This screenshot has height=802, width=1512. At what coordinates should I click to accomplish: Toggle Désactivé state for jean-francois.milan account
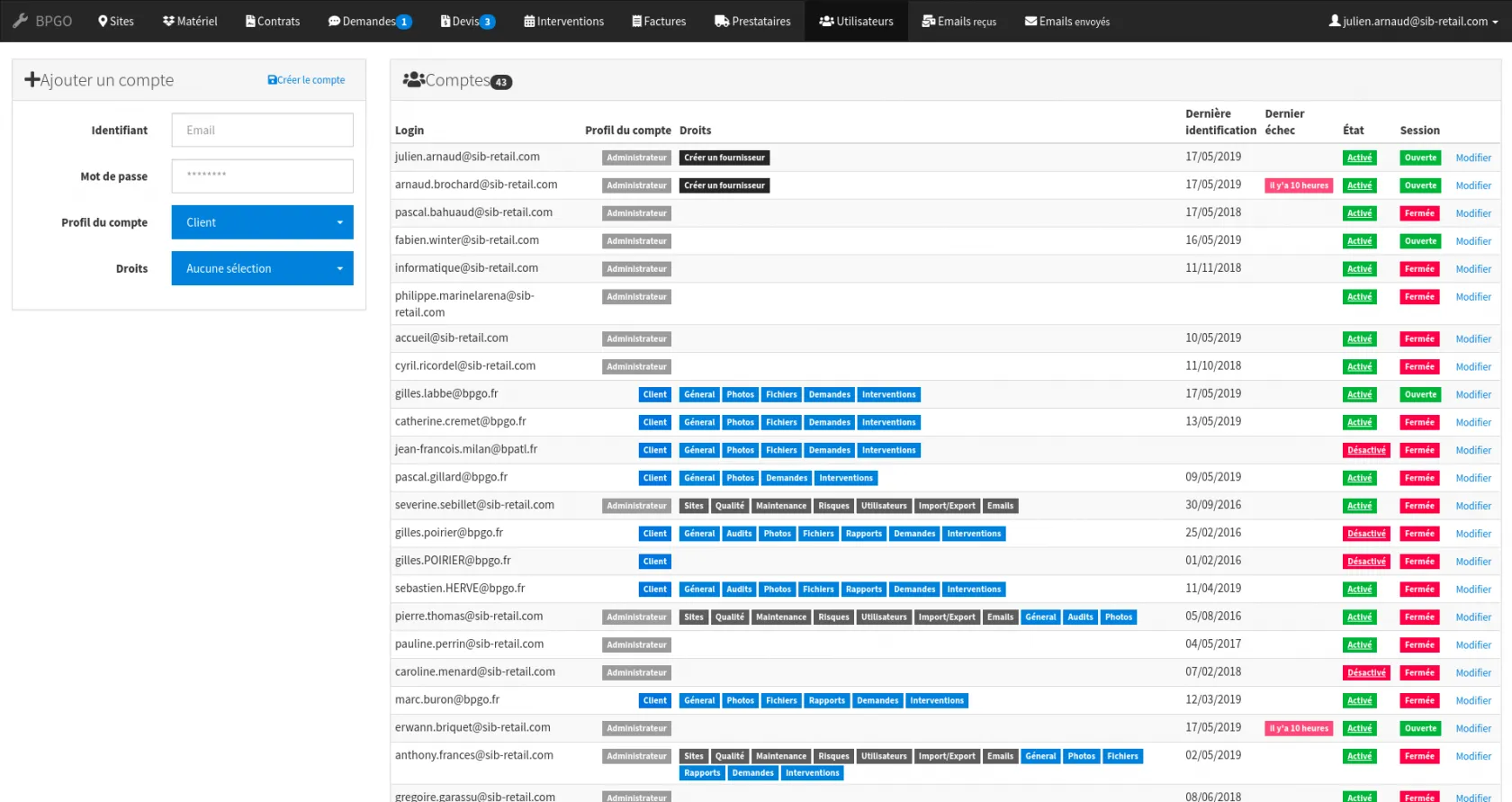coord(1366,450)
